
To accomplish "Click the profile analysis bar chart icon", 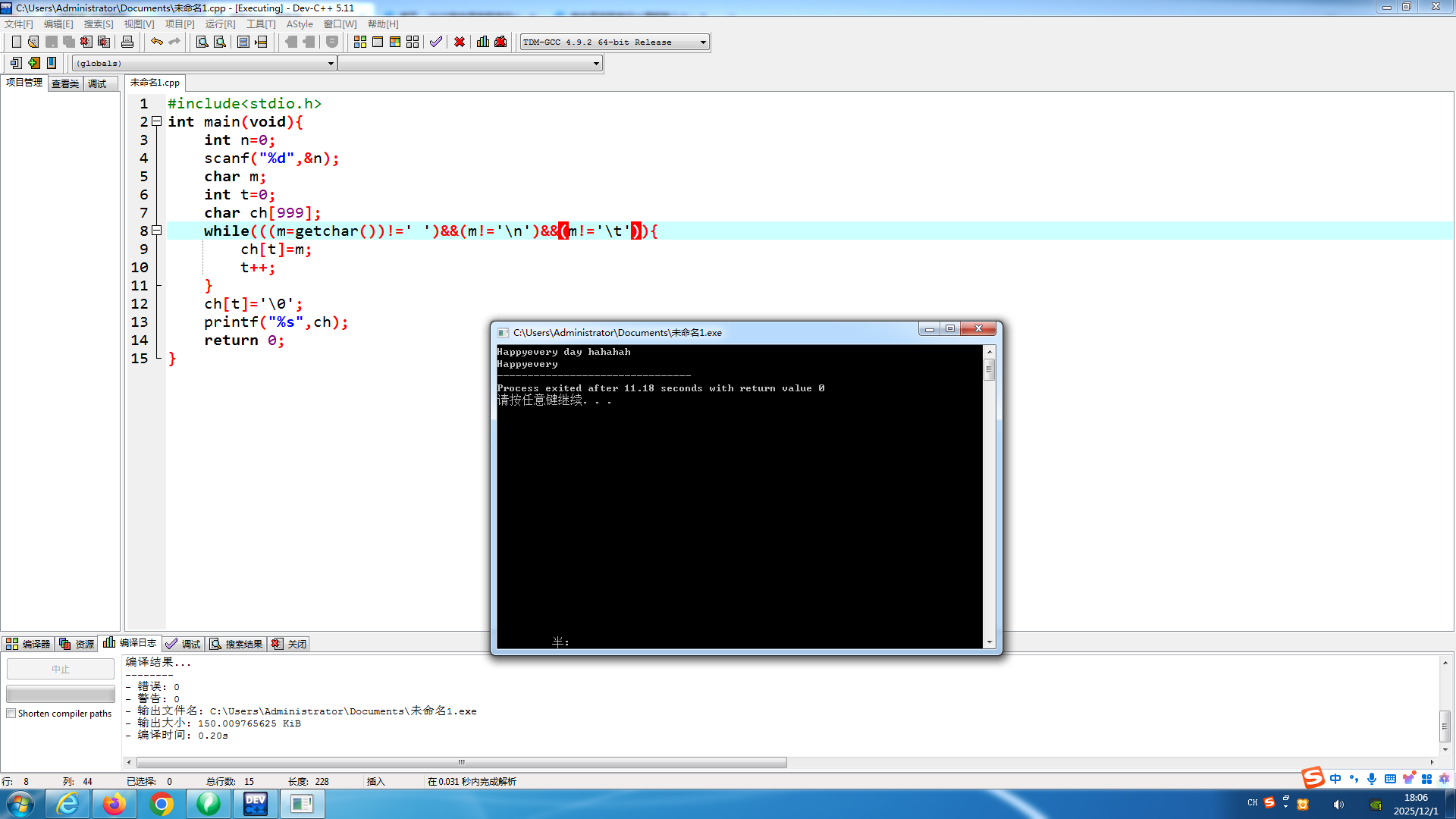I will click(x=483, y=42).
